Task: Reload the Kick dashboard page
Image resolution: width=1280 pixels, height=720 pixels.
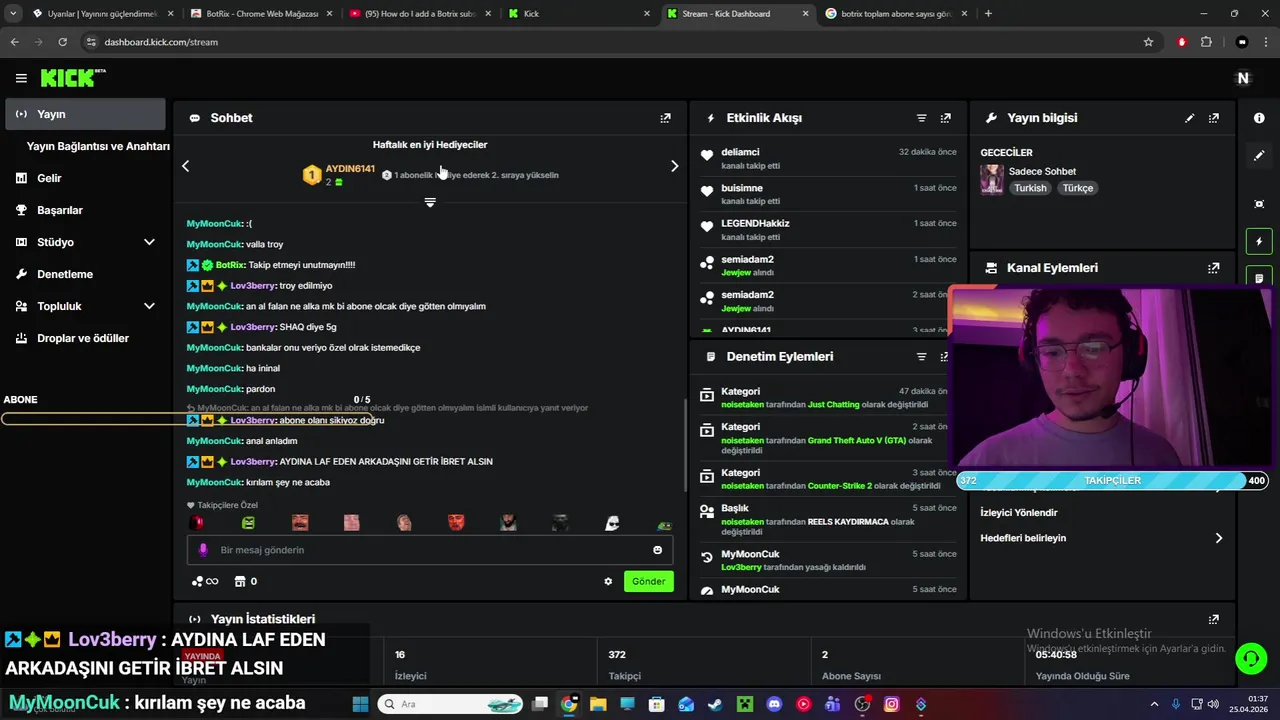Action: click(x=62, y=42)
